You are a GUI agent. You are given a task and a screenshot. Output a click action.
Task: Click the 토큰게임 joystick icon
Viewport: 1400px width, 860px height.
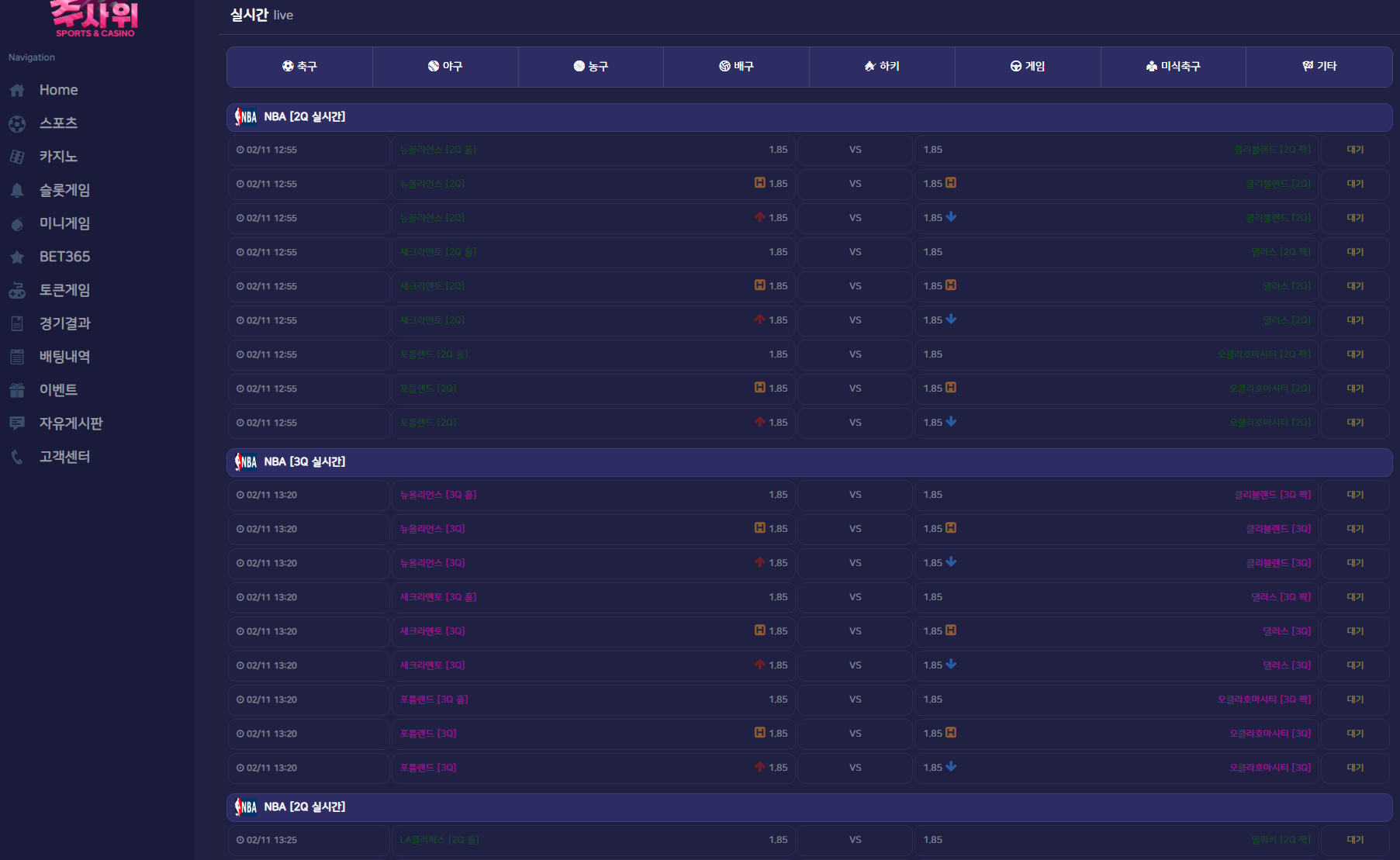[17, 291]
